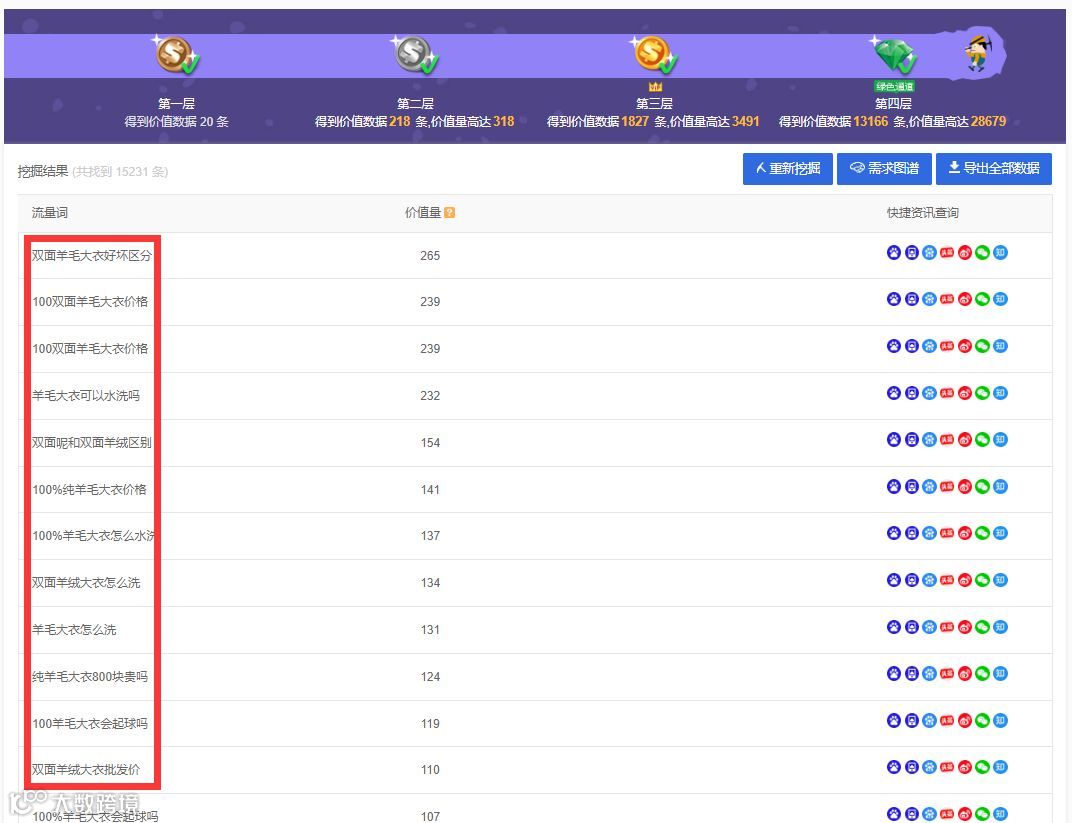Open the blue snowflake search icon for 双面呢和双面羊绒区别
Viewport: 1072px width, 823px height.
928,439
